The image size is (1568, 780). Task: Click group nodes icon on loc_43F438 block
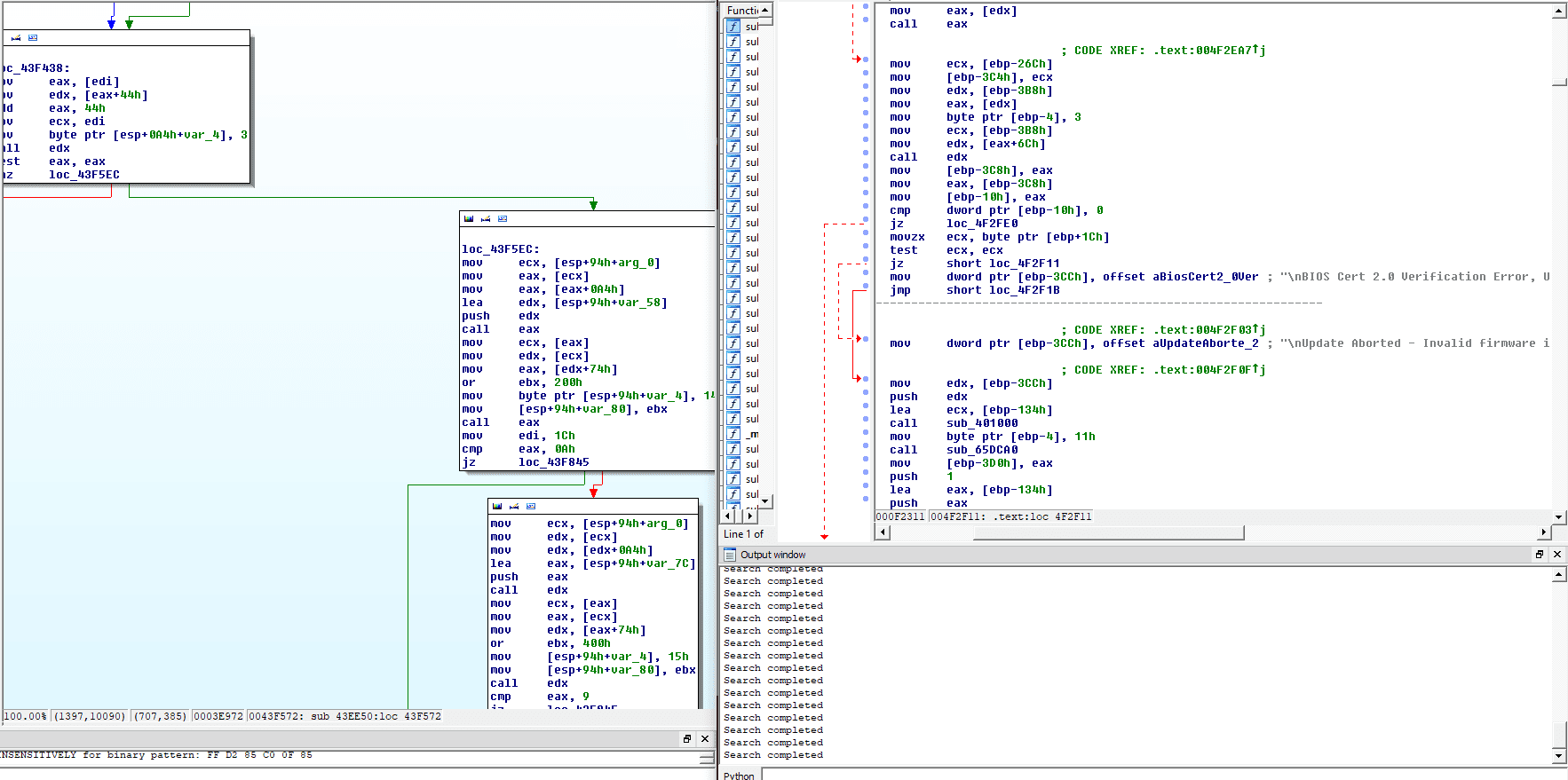click(33, 37)
